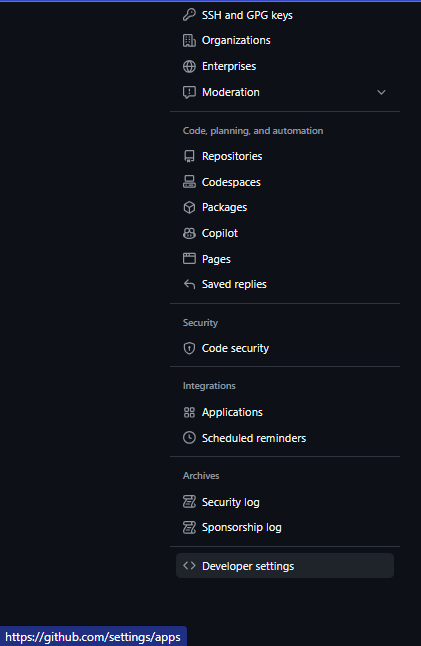Click the globe icon next to Enterprises

click(189, 66)
